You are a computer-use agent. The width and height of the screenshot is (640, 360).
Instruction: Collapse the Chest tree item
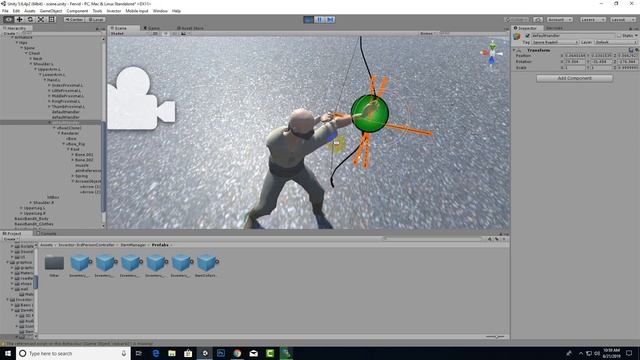(x=27, y=53)
